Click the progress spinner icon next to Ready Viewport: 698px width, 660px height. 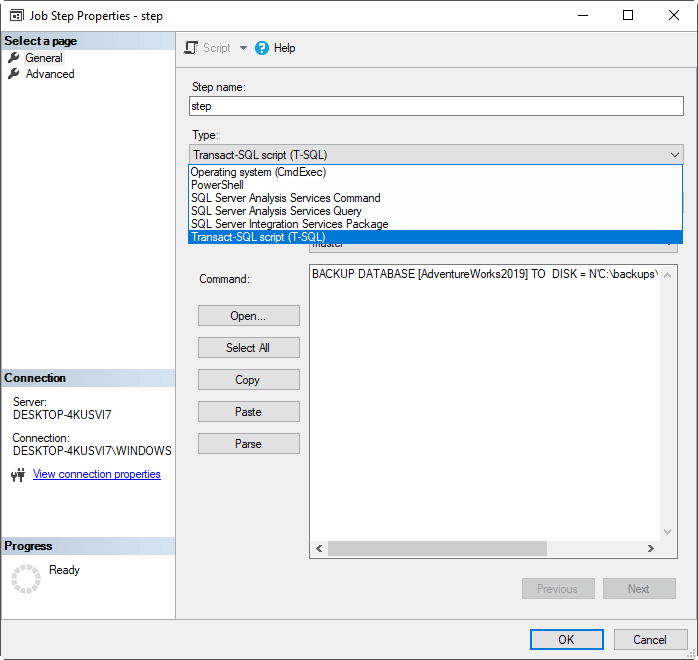[x=26, y=579]
